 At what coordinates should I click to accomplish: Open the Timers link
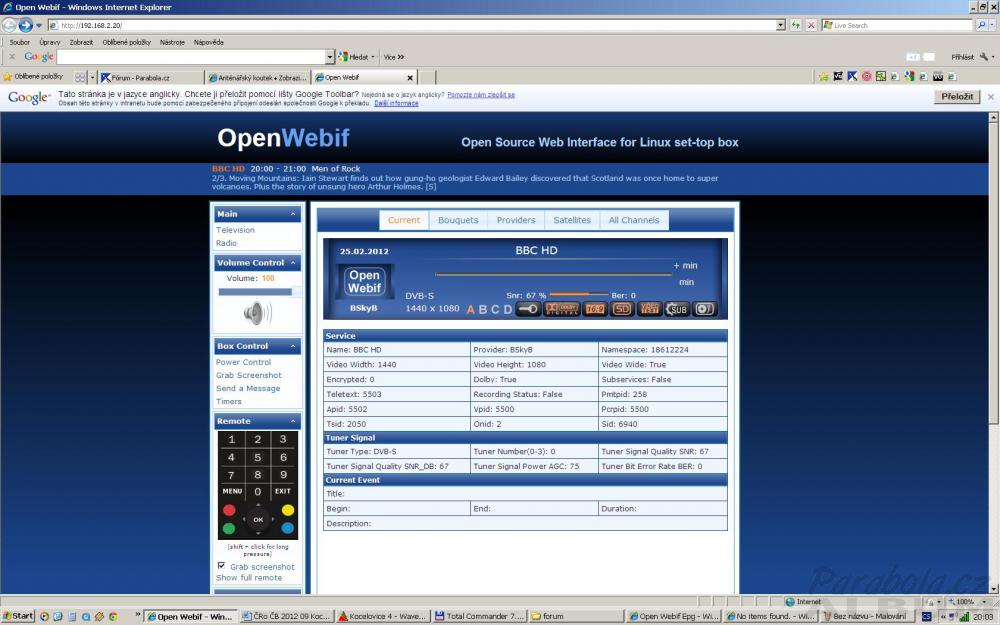pyautogui.click(x=229, y=402)
